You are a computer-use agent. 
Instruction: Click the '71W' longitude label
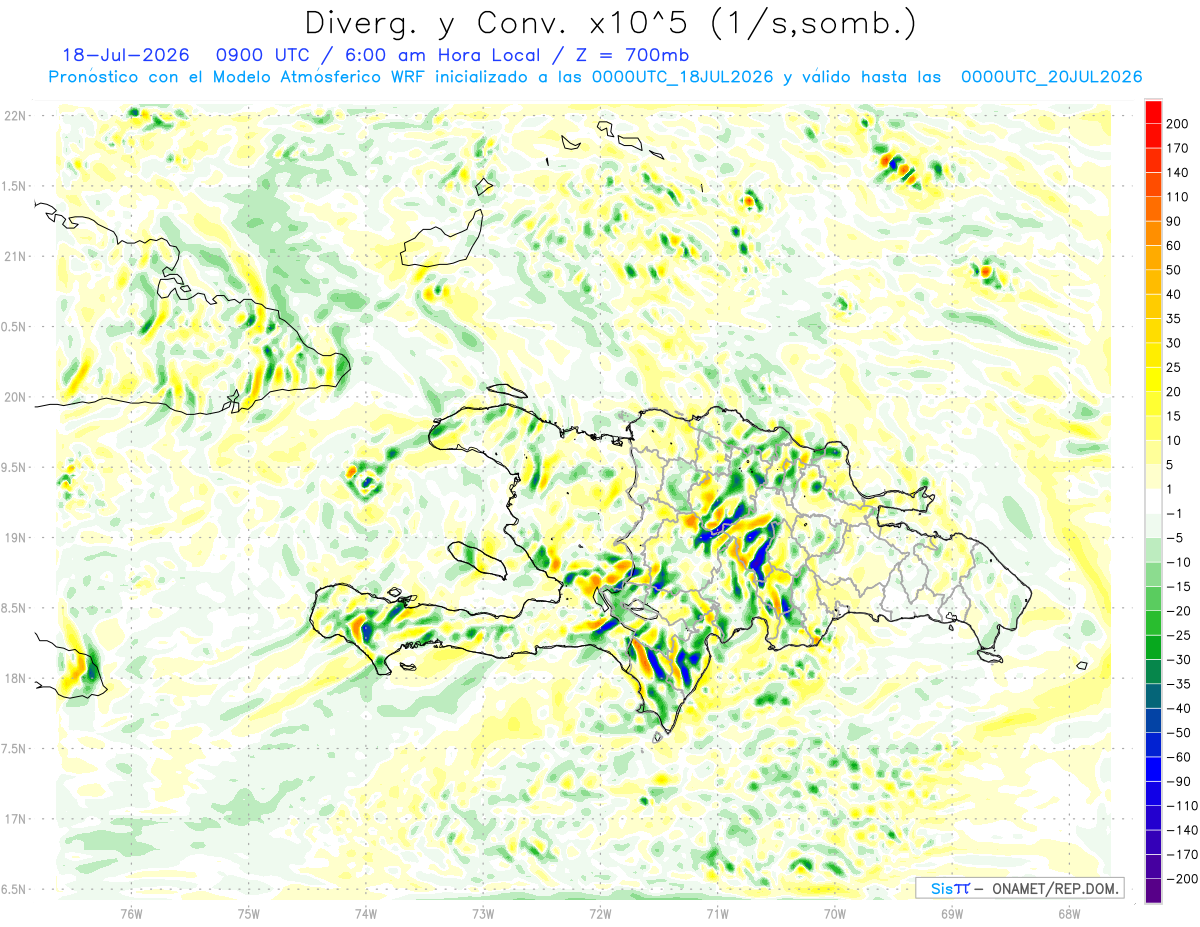717,913
